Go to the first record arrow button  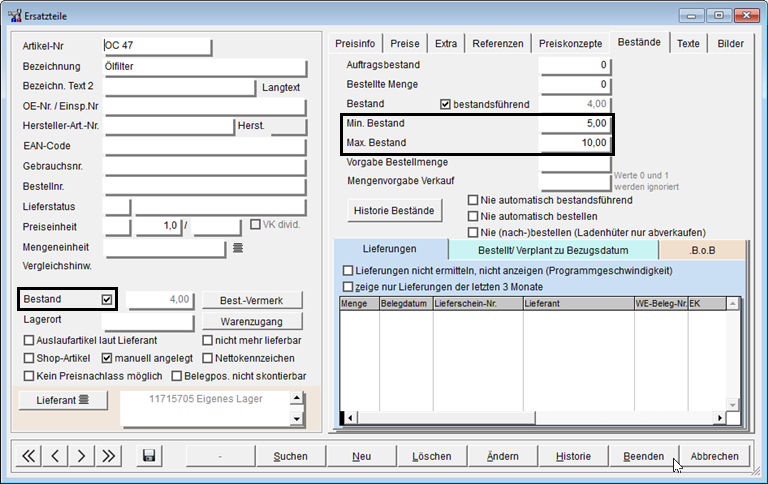(28, 456)
